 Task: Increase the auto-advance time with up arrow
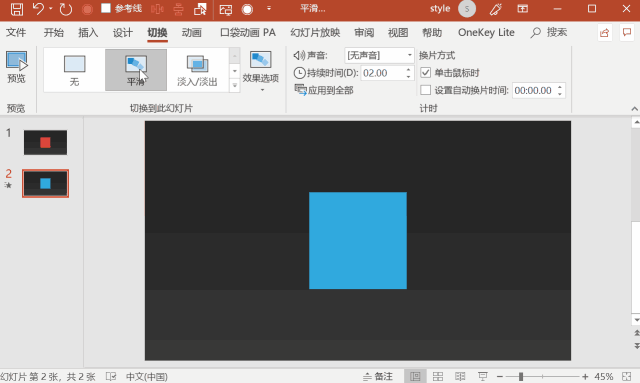[x=560, y=87]
